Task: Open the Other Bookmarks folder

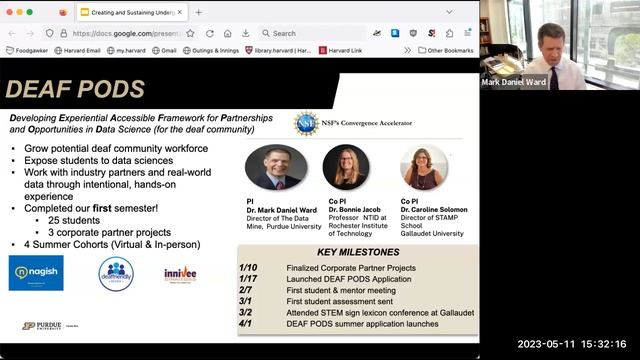Action: [446, 51]
